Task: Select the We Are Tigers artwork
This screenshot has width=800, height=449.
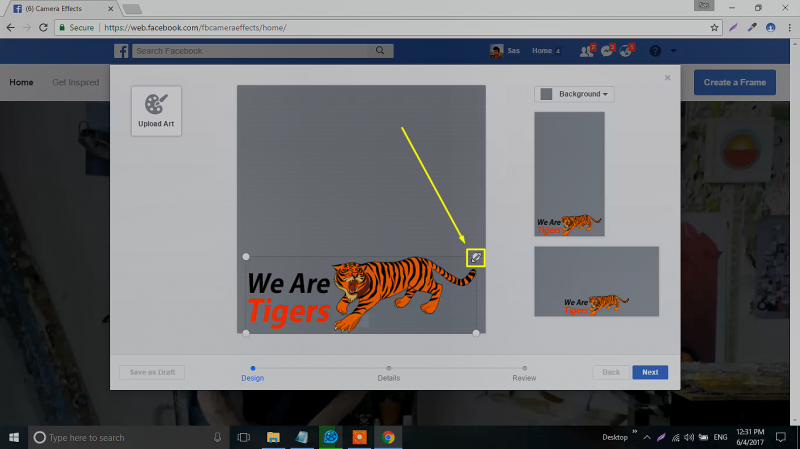Action: click(x=361, y=294)
